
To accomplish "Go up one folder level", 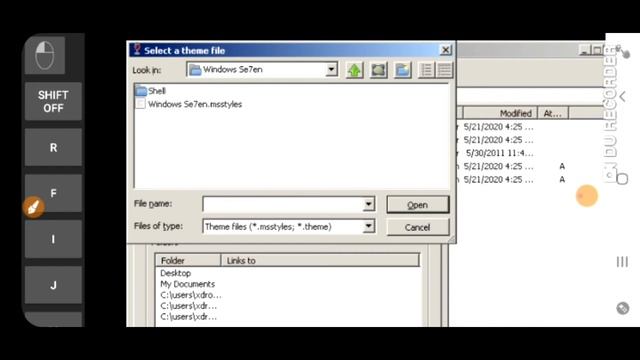I will [x=354, y=70].
